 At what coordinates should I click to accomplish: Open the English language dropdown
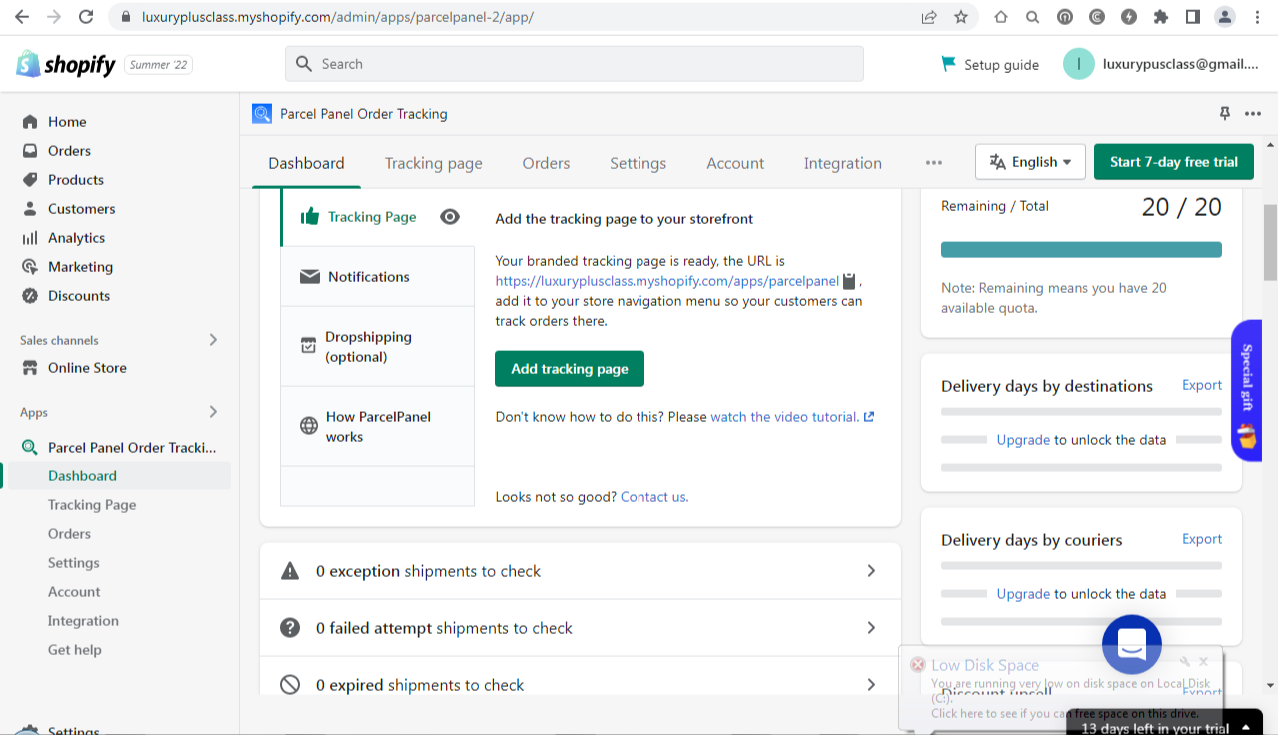[1030, 162]
